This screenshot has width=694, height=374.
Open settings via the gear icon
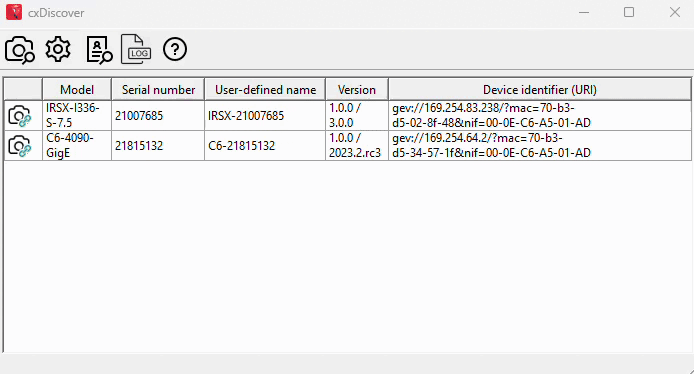pyautogui.click(x=58, y=49)
